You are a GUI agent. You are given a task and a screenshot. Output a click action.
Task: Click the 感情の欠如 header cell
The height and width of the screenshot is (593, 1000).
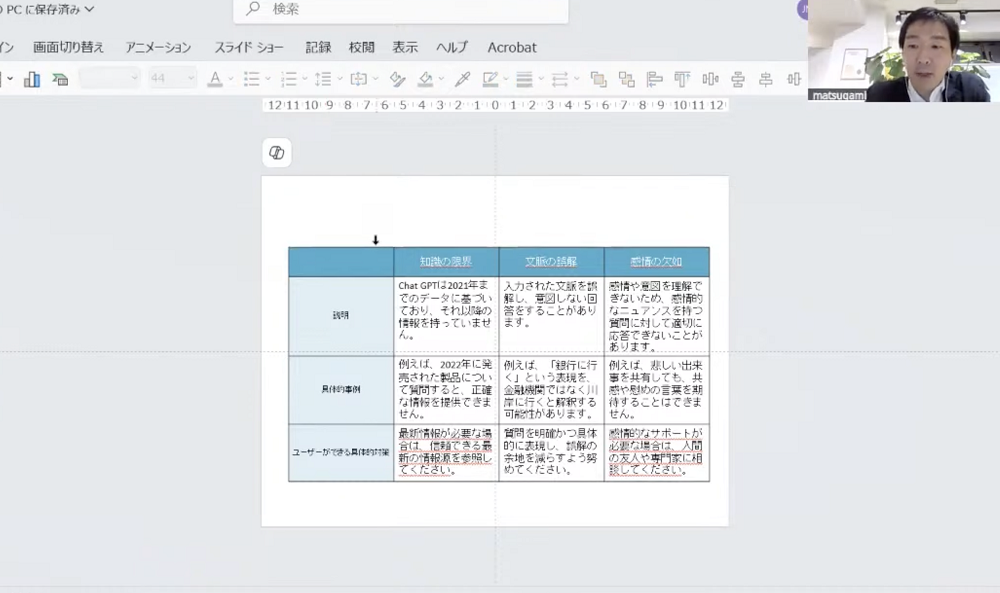click(656, 261)
